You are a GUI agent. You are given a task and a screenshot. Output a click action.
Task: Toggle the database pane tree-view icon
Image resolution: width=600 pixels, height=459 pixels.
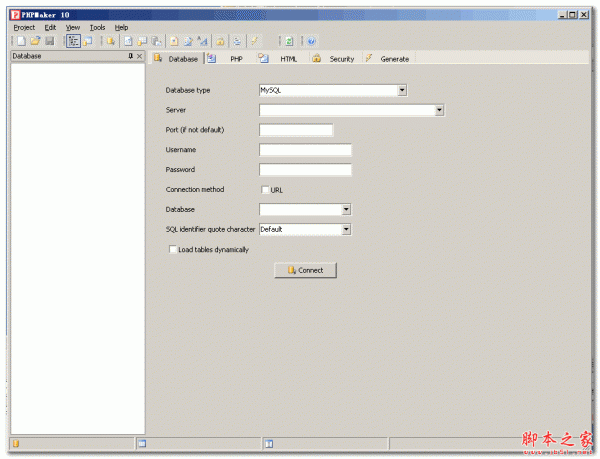click(x=73, y=41)
